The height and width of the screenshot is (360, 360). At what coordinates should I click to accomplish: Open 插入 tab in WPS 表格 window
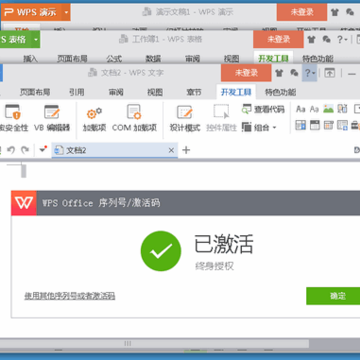30,59
